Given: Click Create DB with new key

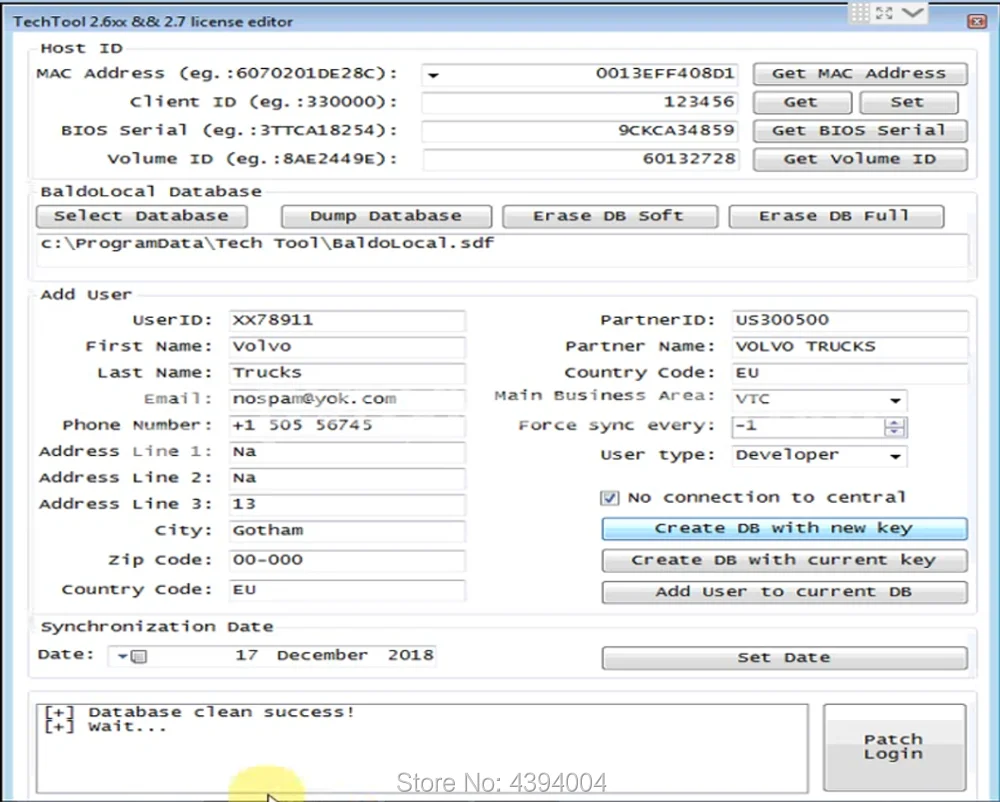Looking at the screenshot, I should (x=784, y=529).
